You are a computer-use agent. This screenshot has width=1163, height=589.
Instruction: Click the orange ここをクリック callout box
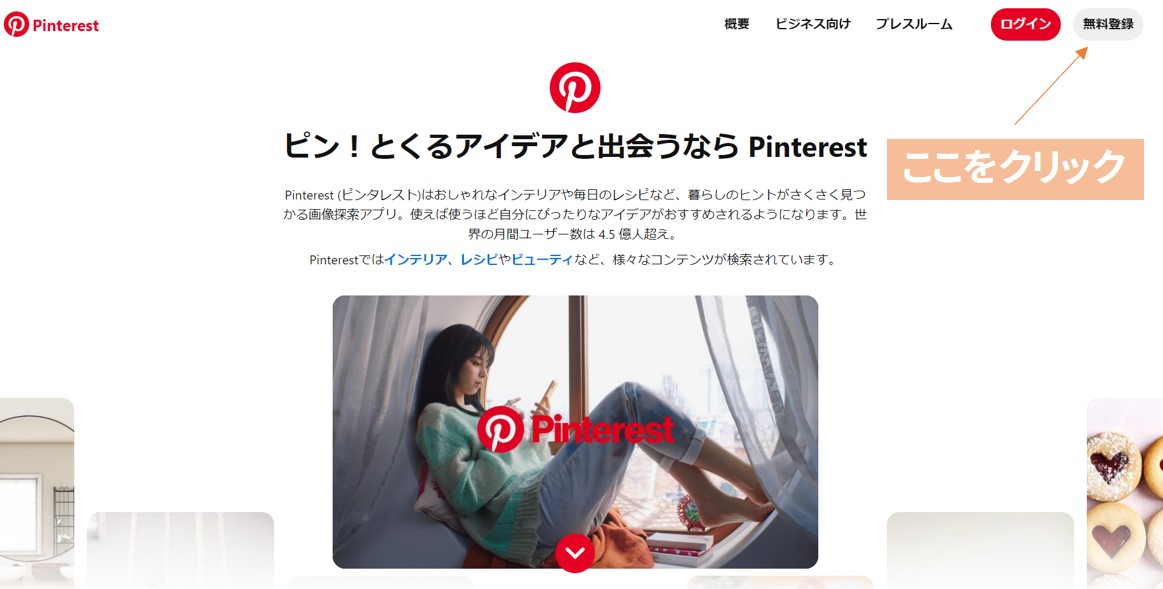[1015, 168]
